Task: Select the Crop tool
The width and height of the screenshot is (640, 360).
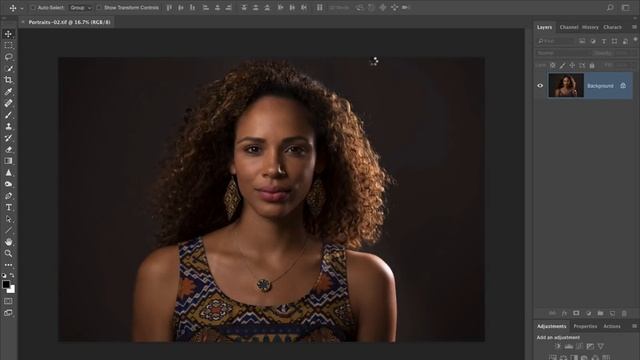Action: pyautogui.click(x=8, y=80)
